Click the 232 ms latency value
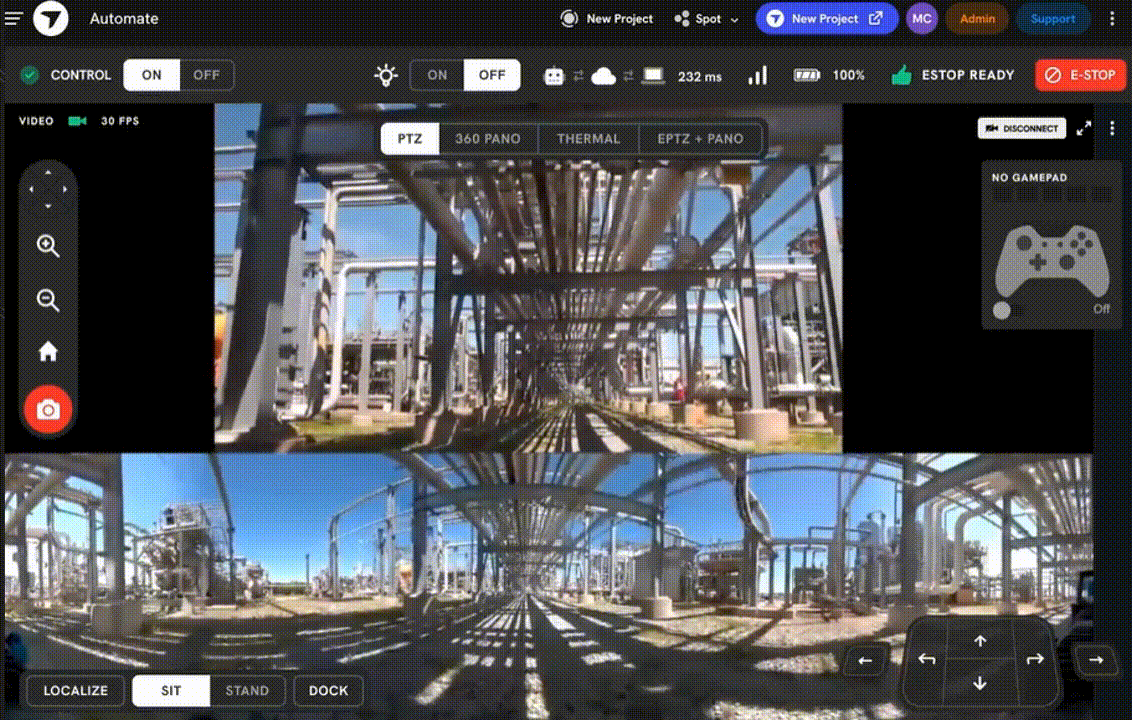This screenshot has width=1132, height=720. [700, 76]
